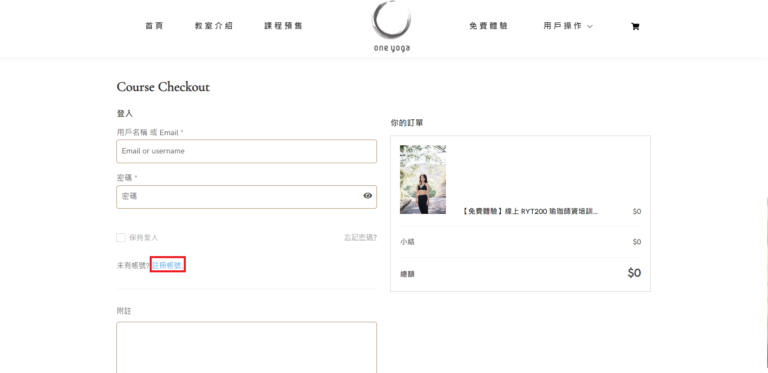Open 免費體驗 menu item
The image size is (768, 373).
488,26
